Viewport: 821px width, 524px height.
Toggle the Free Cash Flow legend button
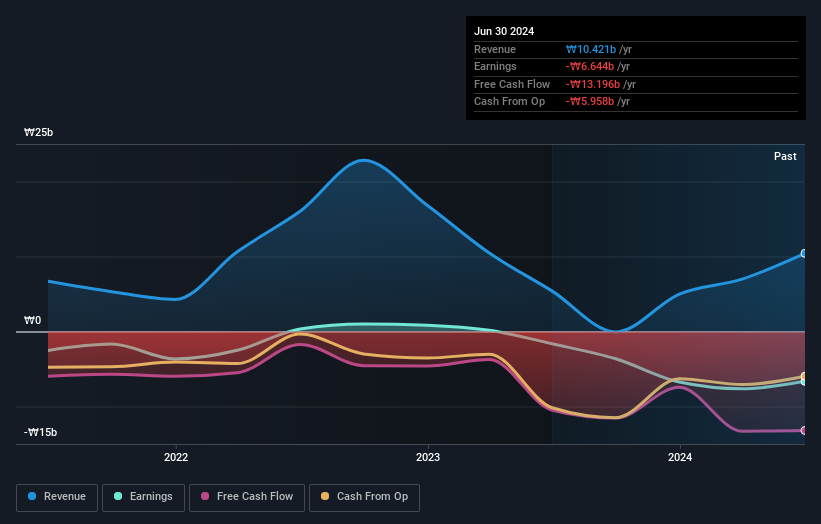coord(247,497)
